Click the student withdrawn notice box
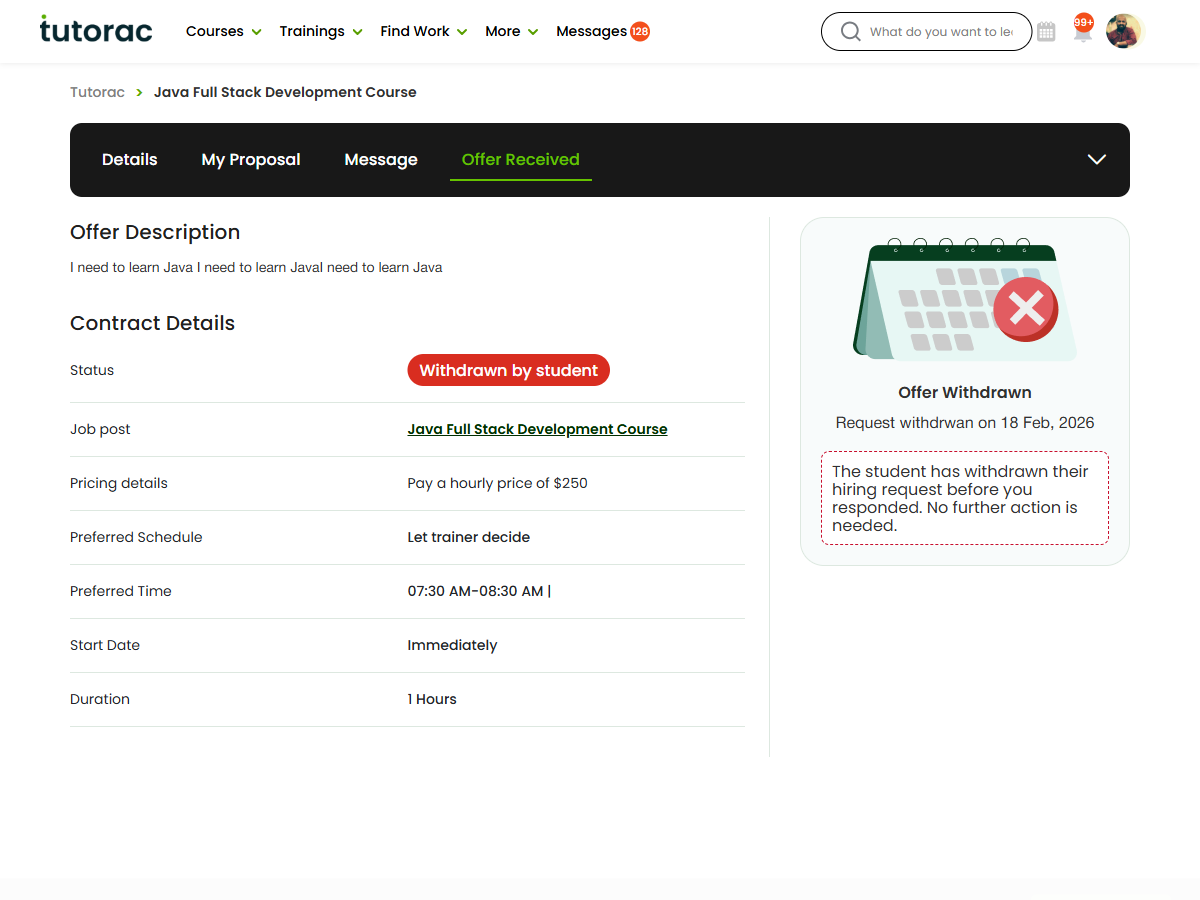 (x=965, y=498)
